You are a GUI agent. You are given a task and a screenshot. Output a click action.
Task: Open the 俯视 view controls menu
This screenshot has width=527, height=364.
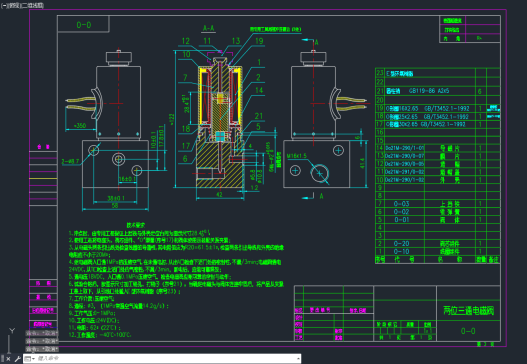tap(14, 5)
